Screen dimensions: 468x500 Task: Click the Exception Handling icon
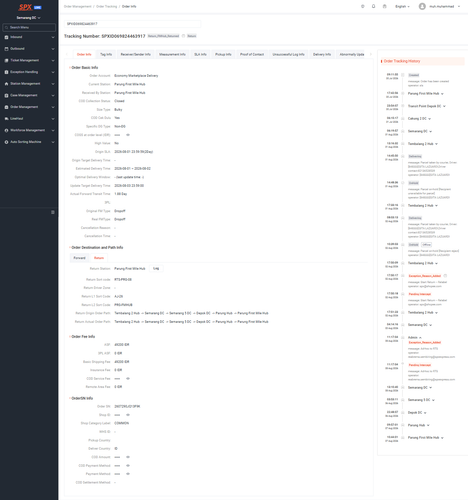(x=6, y=72)
